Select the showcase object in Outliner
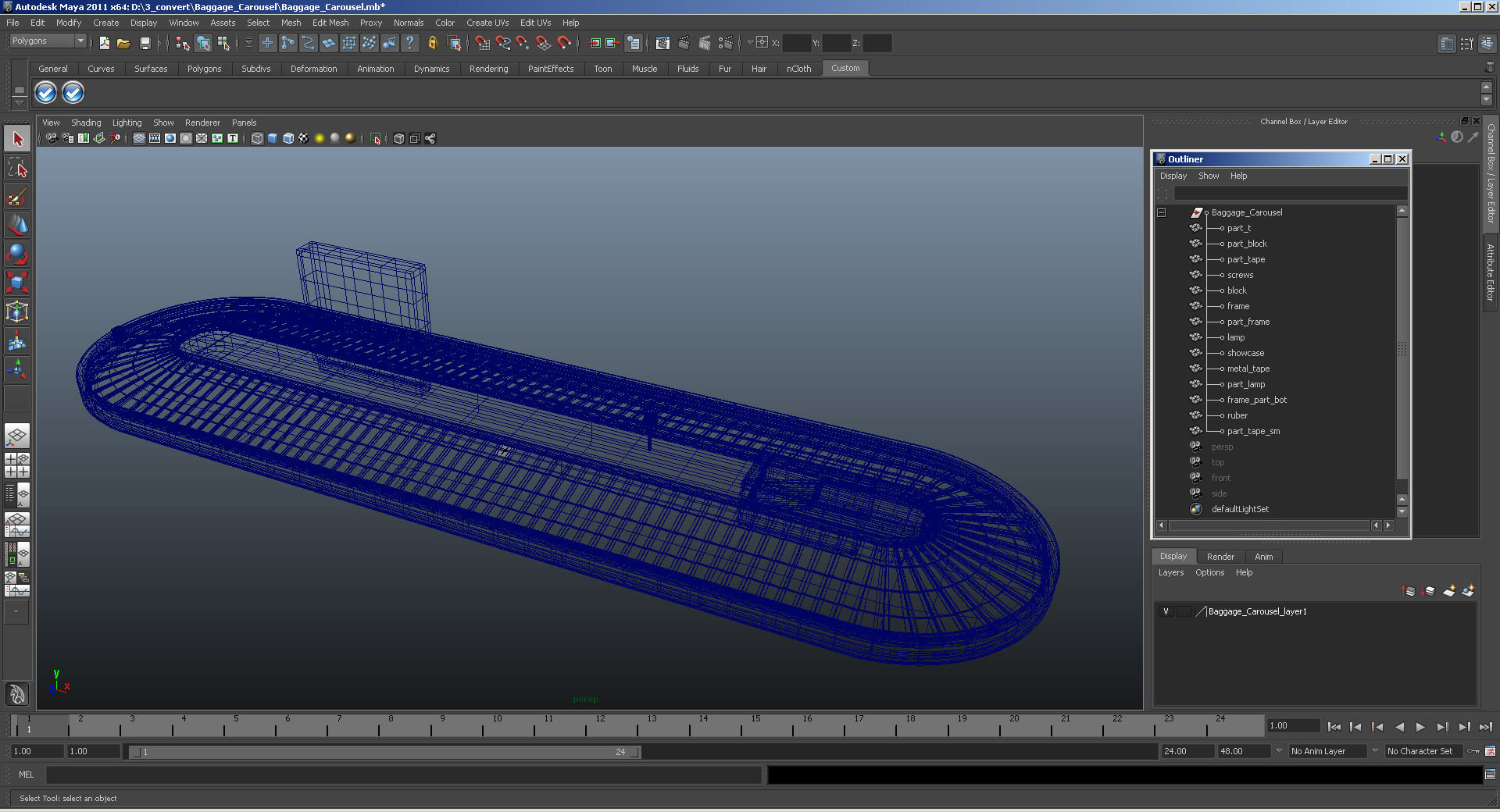The height and width of the screenshot is (812, 1500). tap(1245, 353)
